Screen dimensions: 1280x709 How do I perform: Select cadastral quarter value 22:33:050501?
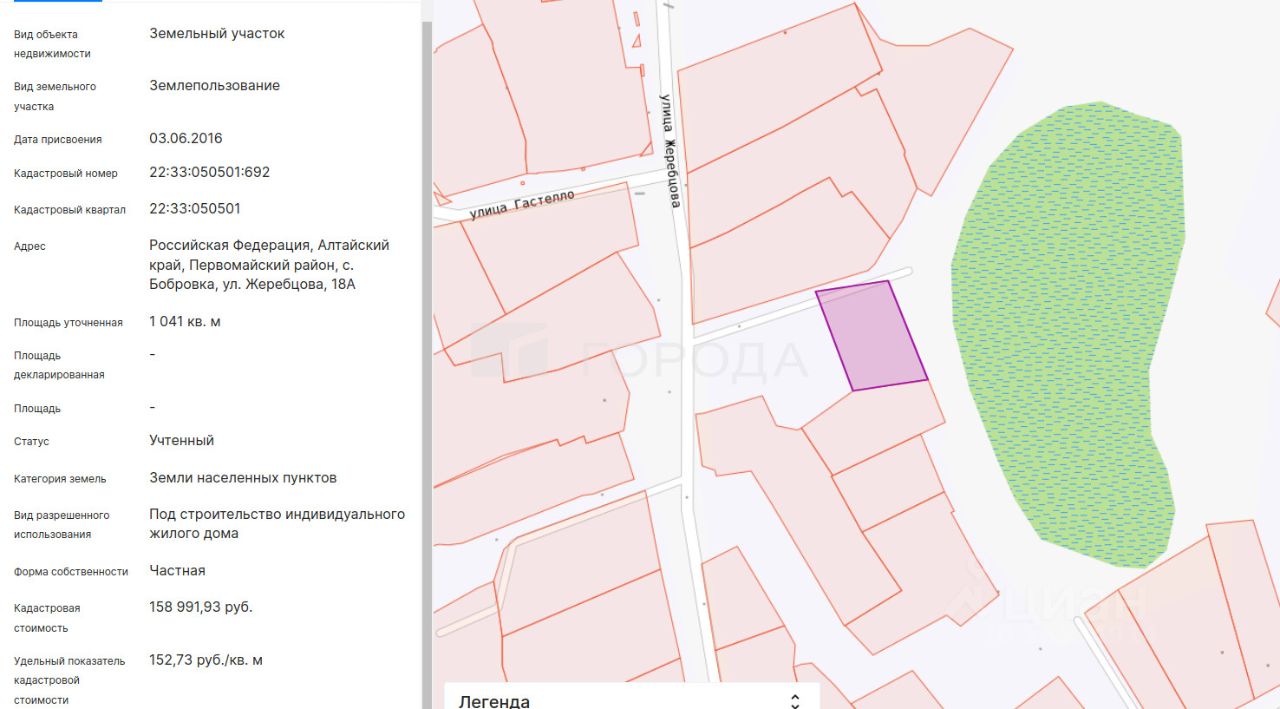click(195, 208)
